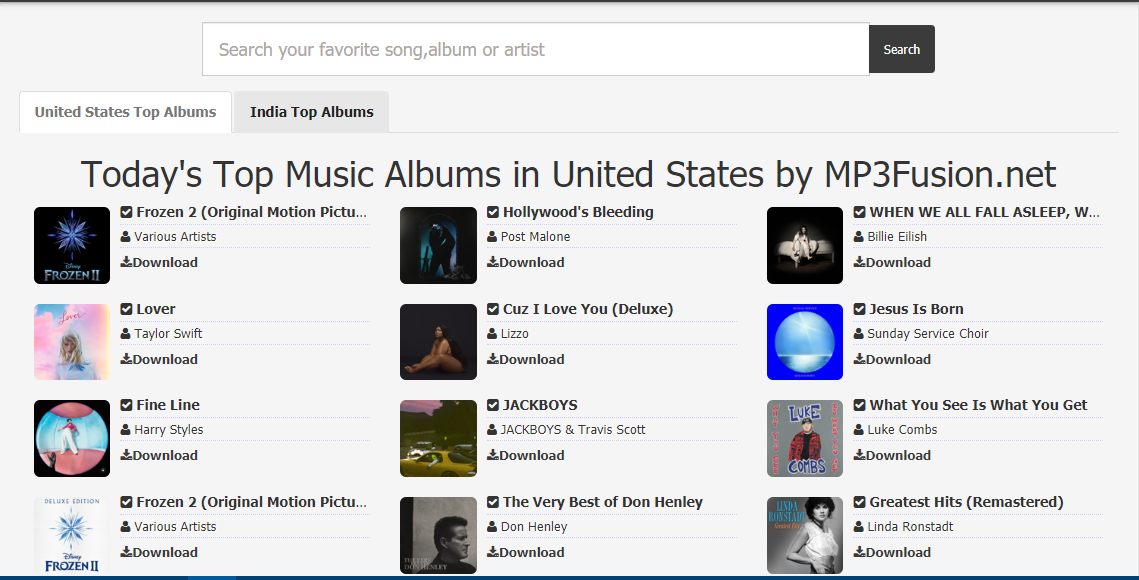
Task: Click the artist icon beside Harry Styles
Action: (x=126, y=430)
